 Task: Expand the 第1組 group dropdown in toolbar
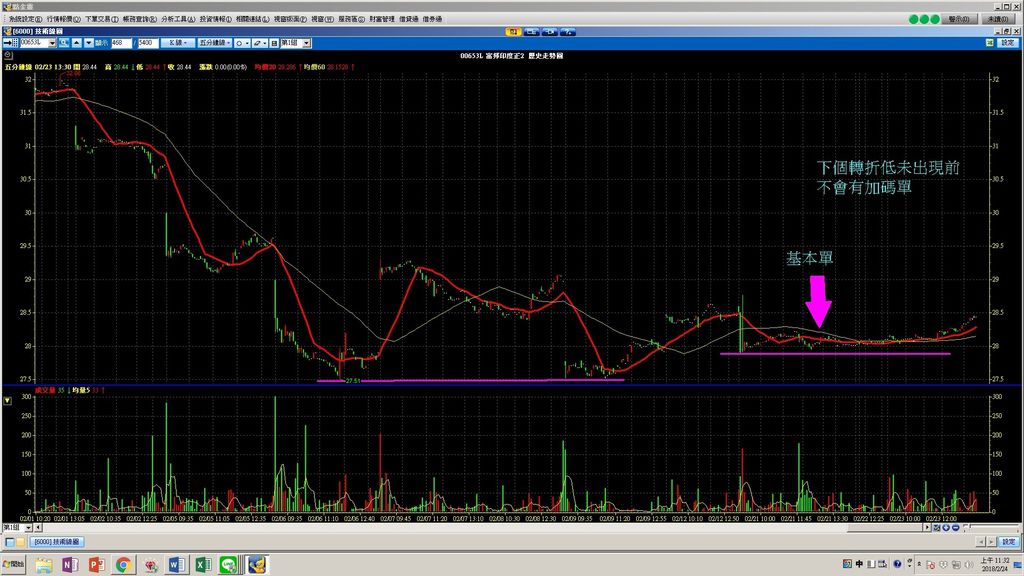(x=306, y=42)
